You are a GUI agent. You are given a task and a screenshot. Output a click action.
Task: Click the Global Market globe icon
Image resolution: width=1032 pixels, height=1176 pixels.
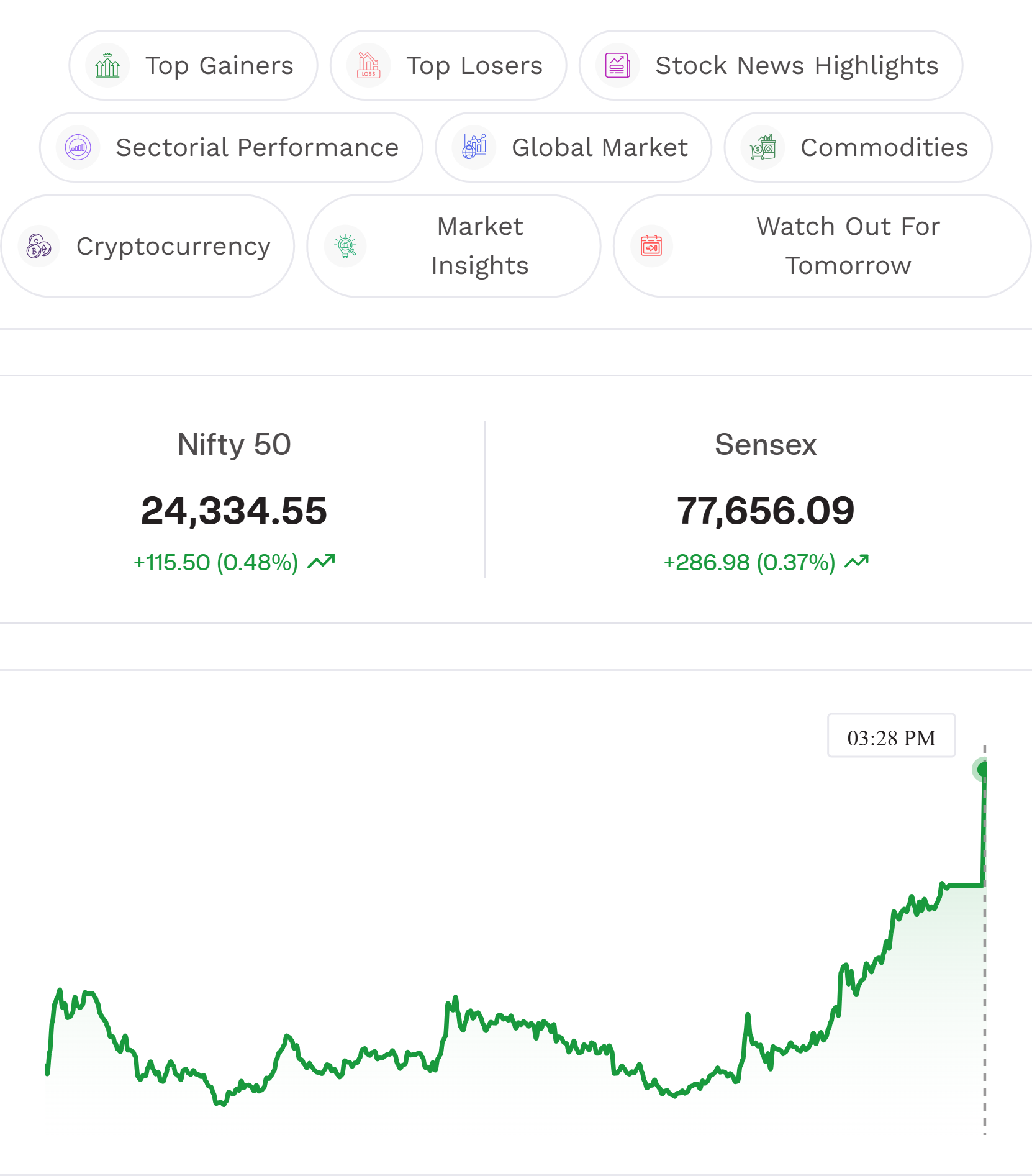coord(474,147)
